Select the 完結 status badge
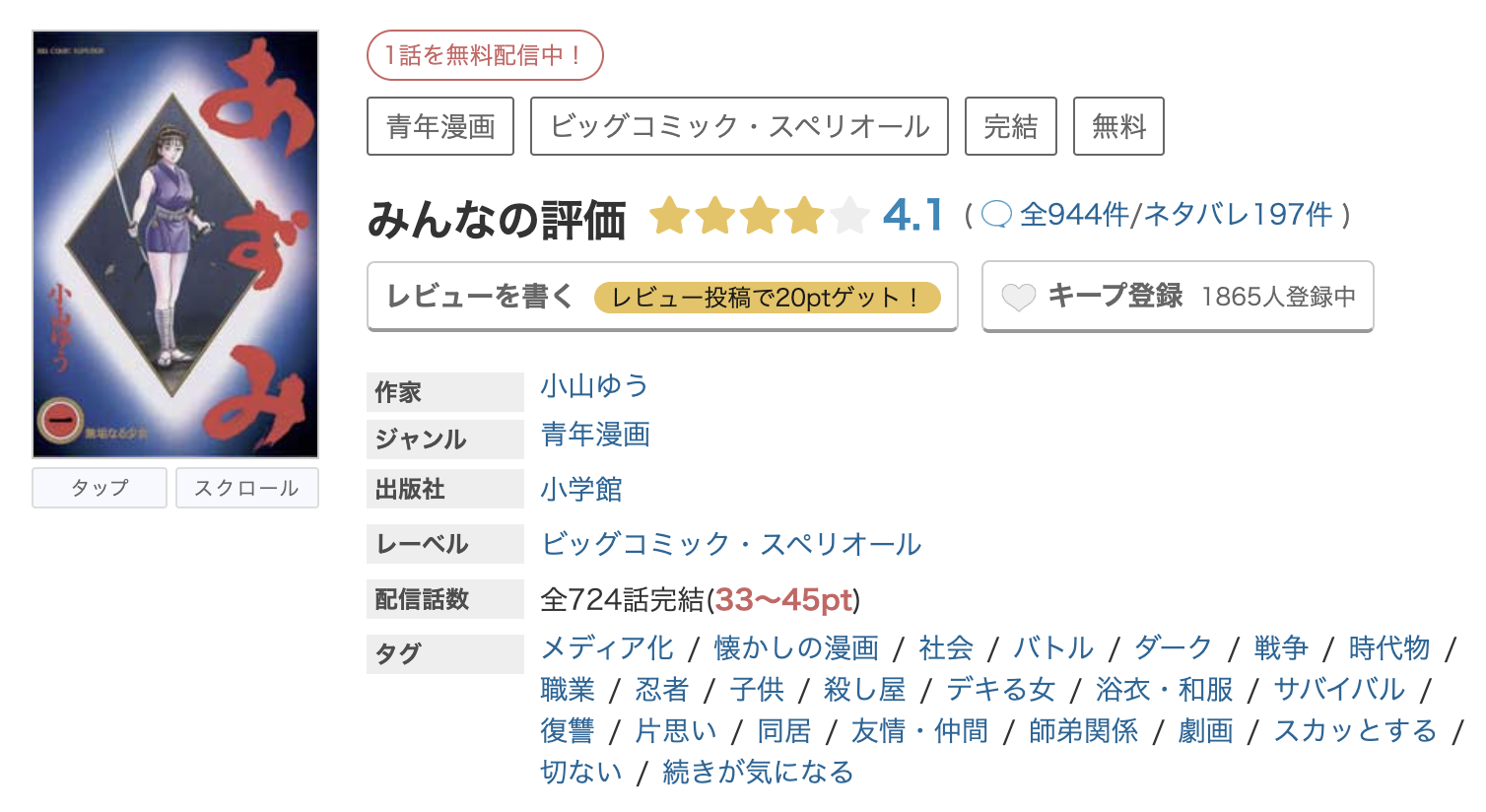Viewport: 1486px width, 812px height. 1010,126
